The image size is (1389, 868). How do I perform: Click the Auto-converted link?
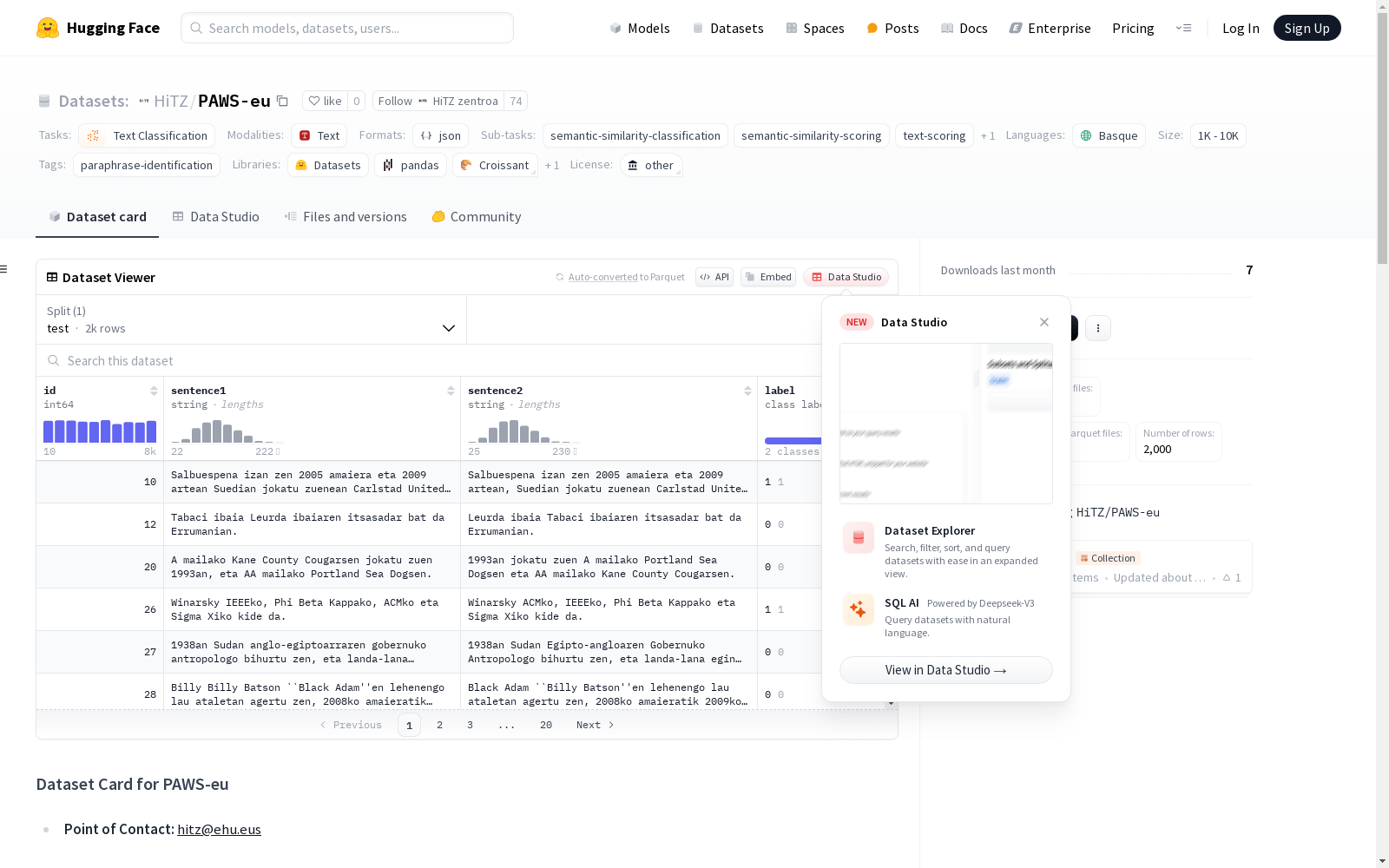tap(602, 277)
